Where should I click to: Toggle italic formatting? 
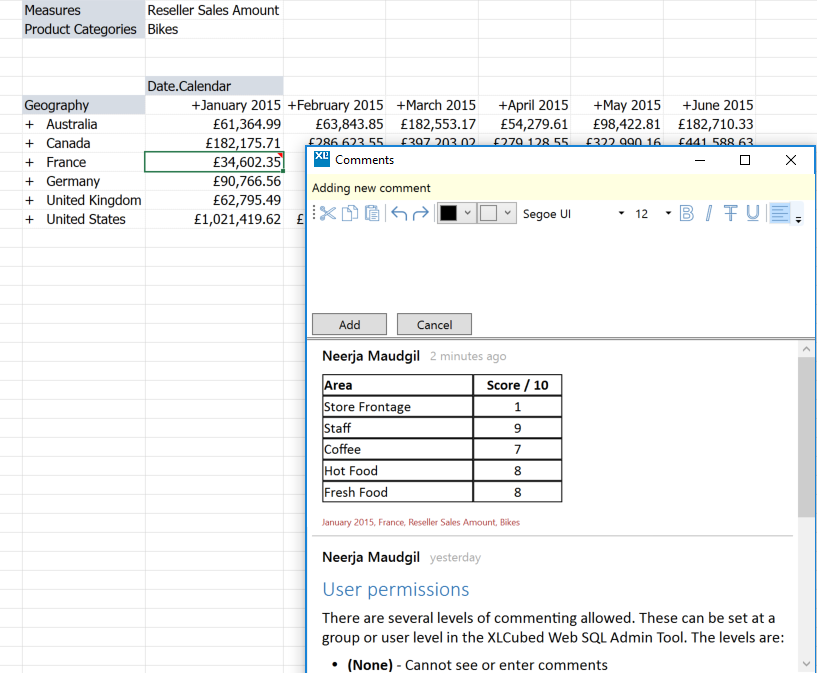click(x=709, y=213)
